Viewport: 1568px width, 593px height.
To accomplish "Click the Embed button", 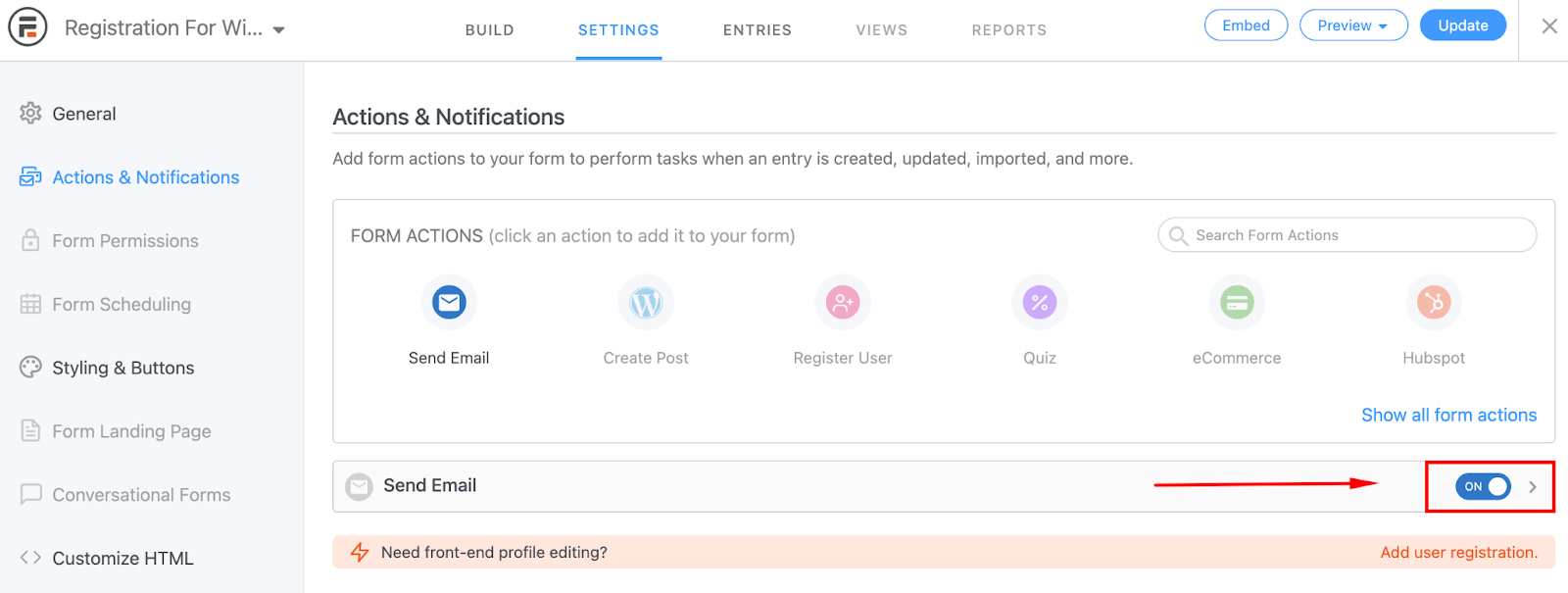I will (1246, 25).
